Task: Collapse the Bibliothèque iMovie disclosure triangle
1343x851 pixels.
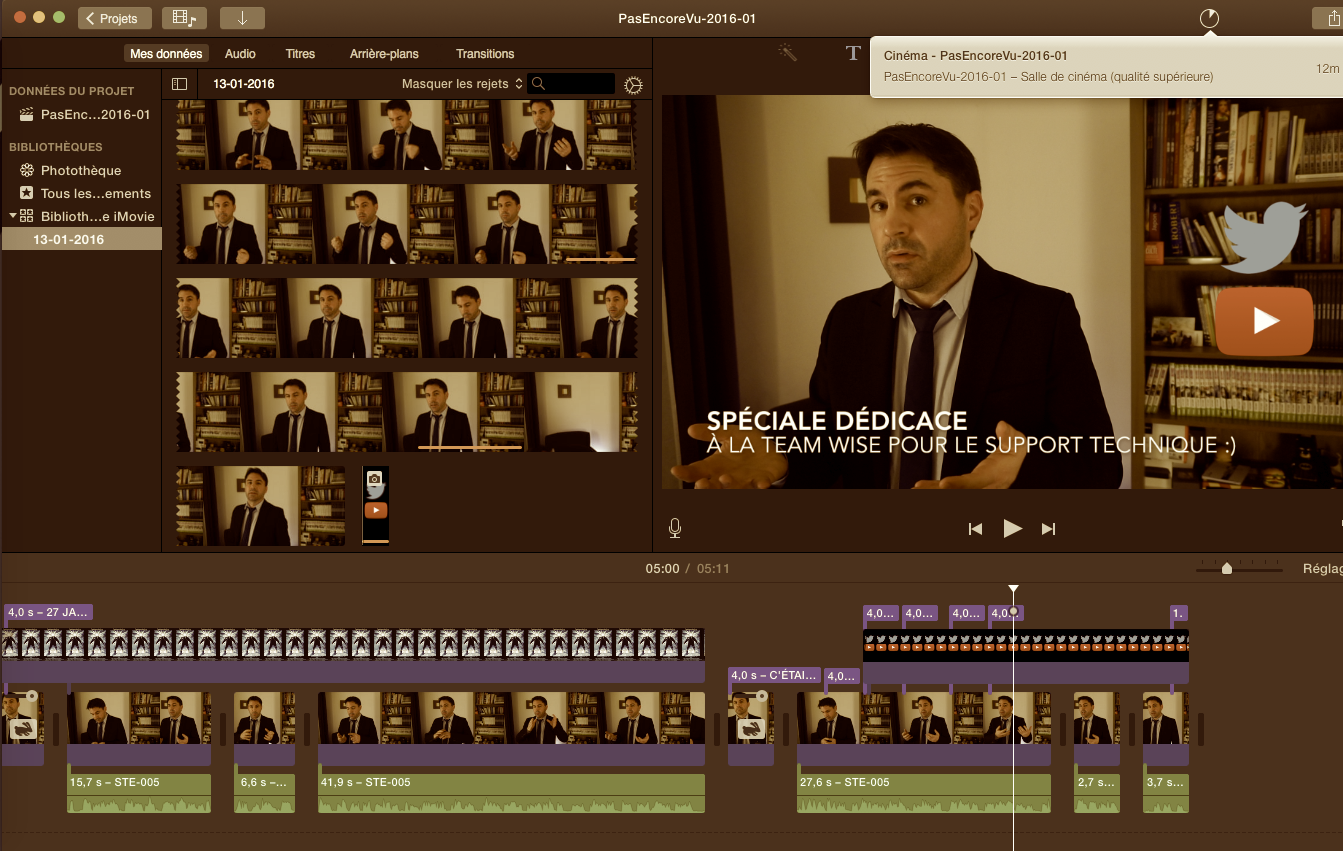Action: (13, 216)
